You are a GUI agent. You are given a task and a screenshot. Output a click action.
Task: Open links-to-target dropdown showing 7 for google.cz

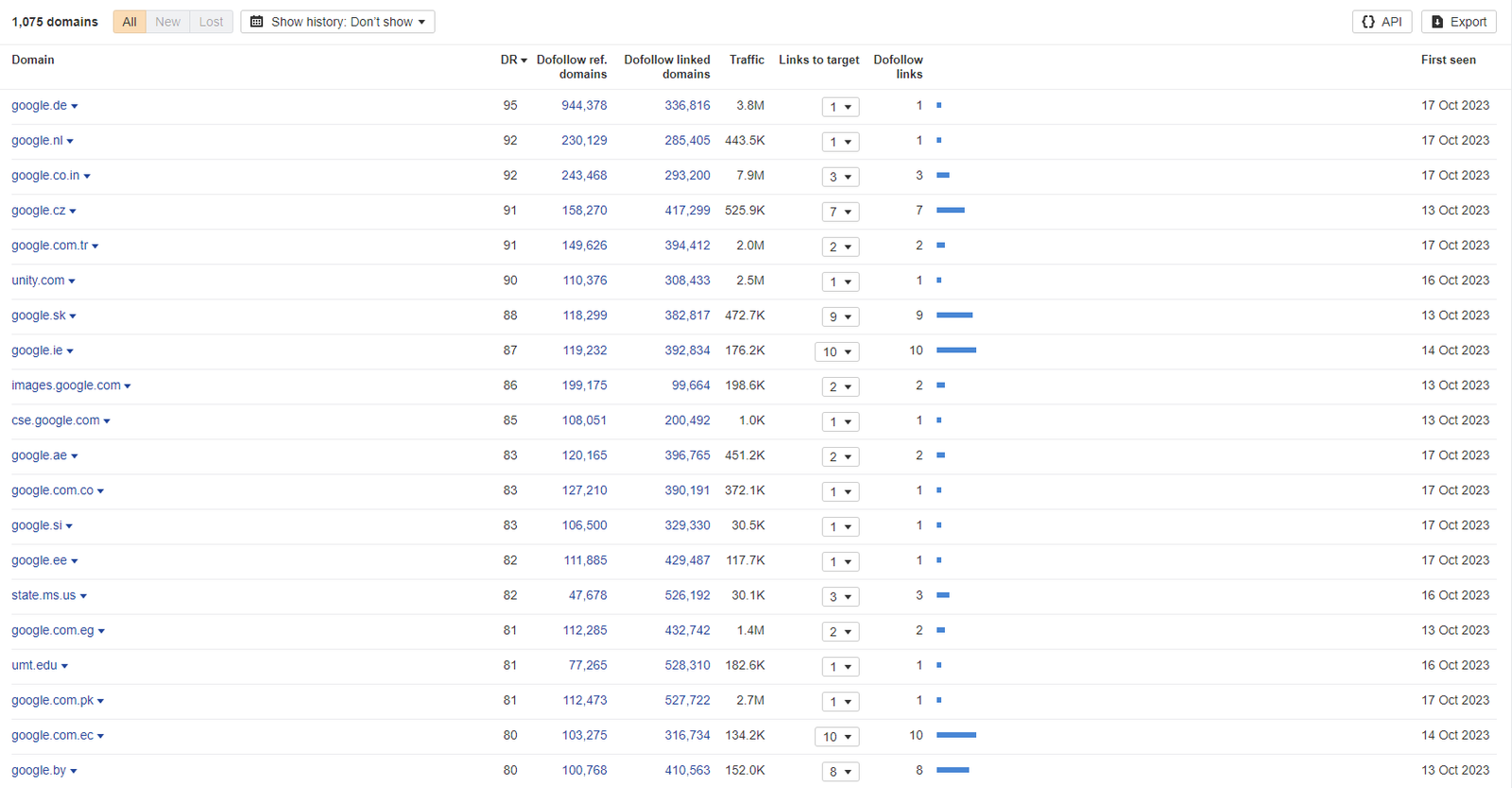[x=840, y=212]
